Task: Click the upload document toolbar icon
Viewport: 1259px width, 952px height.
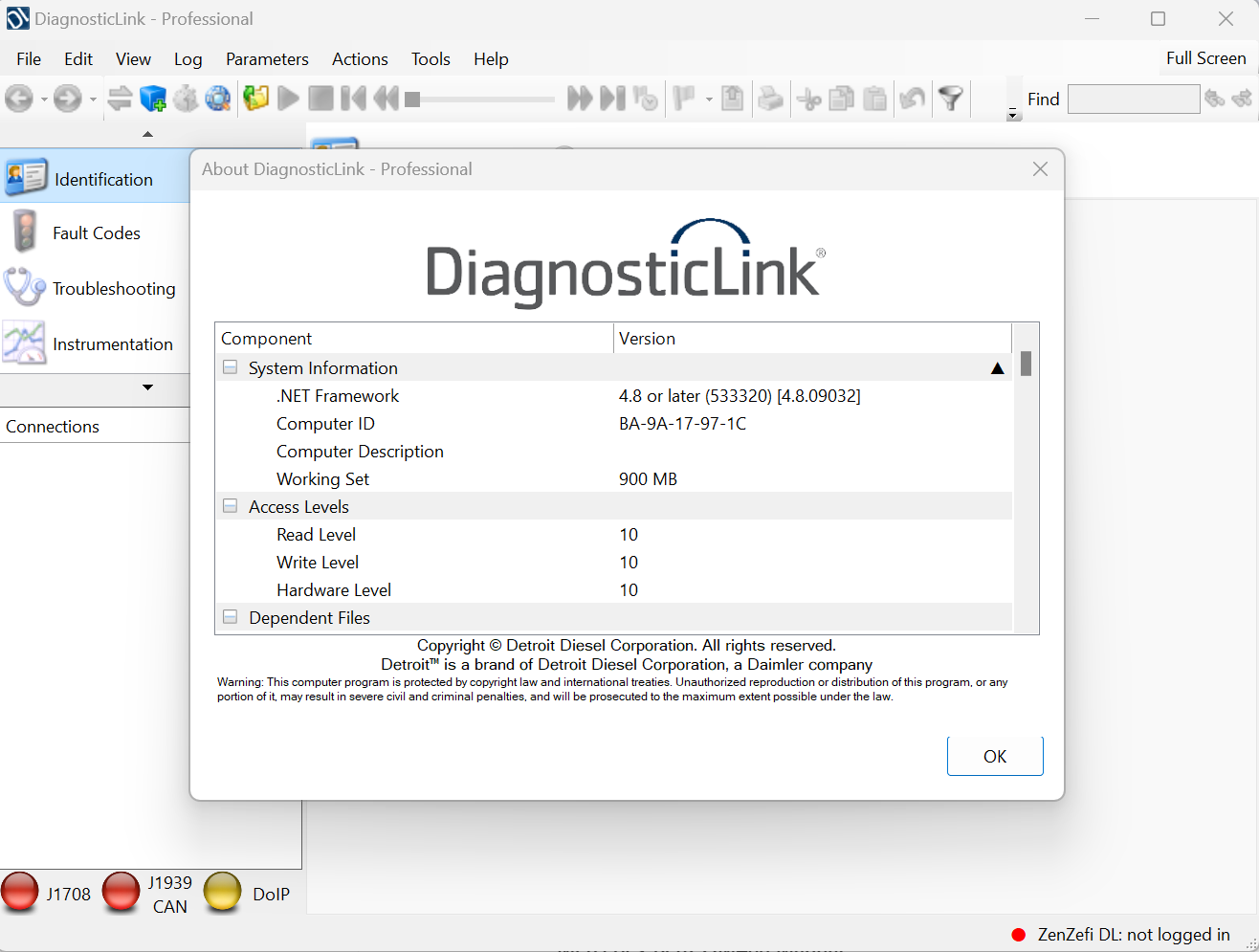Action: pos(732,98)
